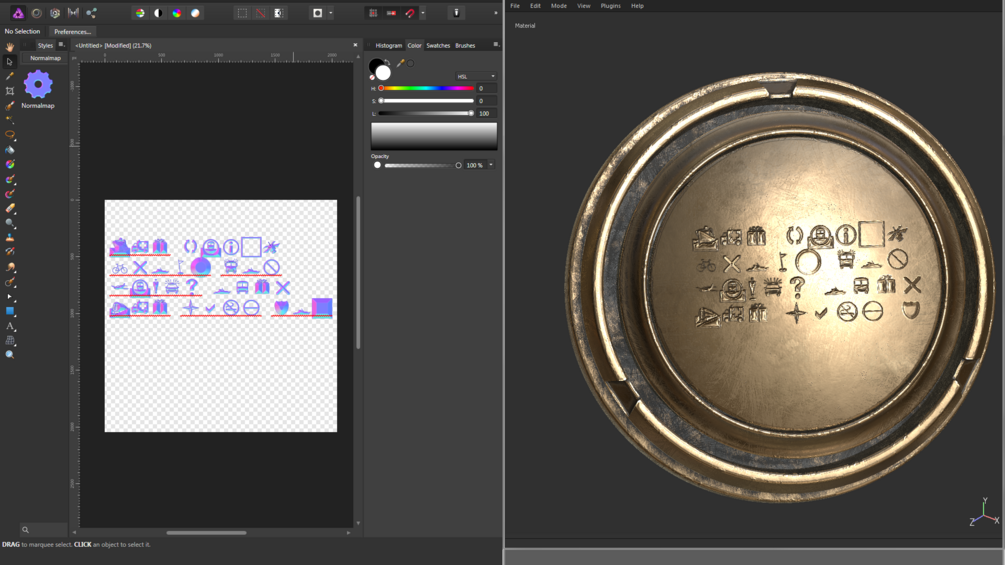Image resolution: width=1005 pixels, height=565 pixels.
Task: Select the Flood Select wand tool
Action: pos(10,120)
